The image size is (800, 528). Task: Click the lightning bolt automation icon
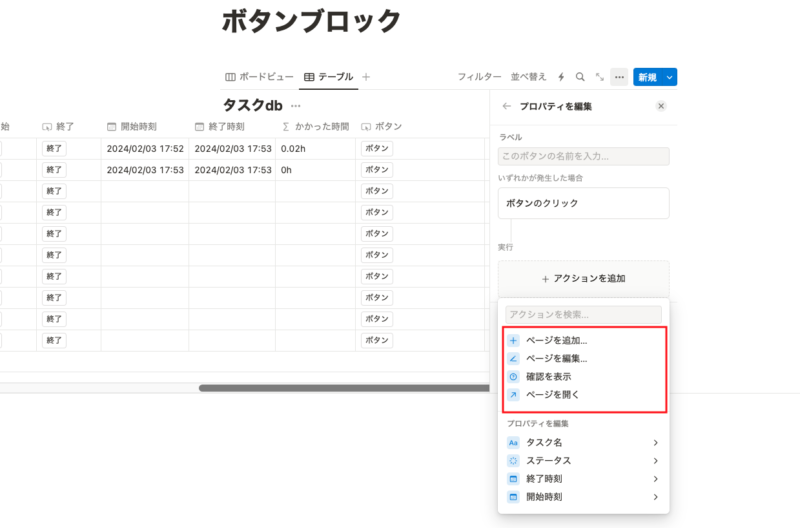pyautogui.click(x=561, y=77)
